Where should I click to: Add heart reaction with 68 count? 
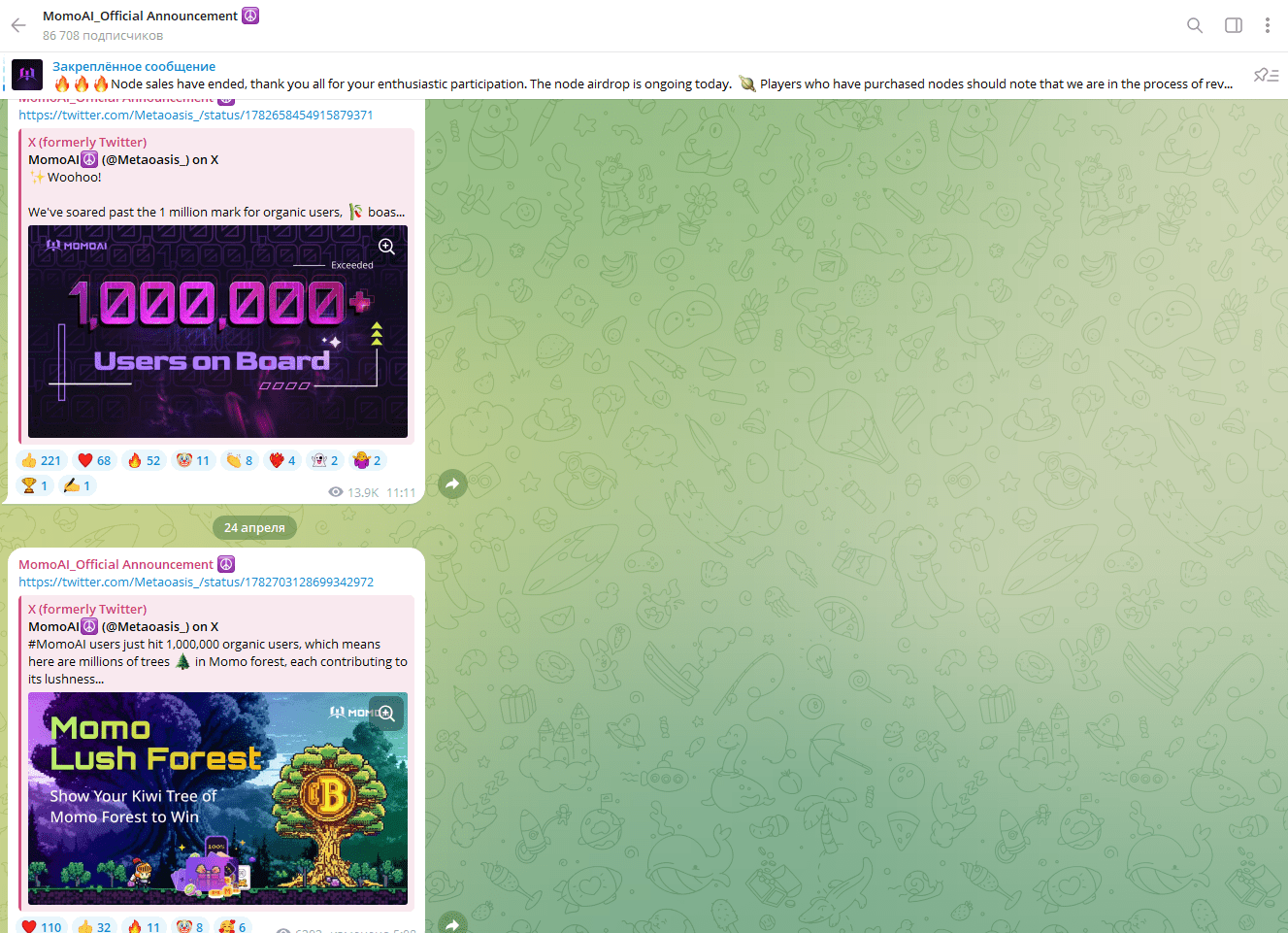coord(95,460)
